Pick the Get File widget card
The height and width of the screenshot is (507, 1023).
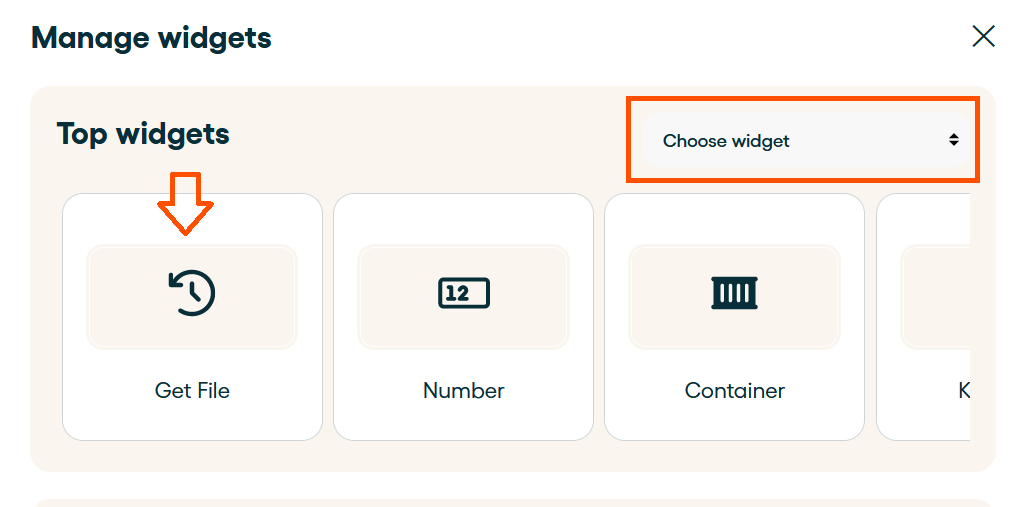(x=192, y=317)
